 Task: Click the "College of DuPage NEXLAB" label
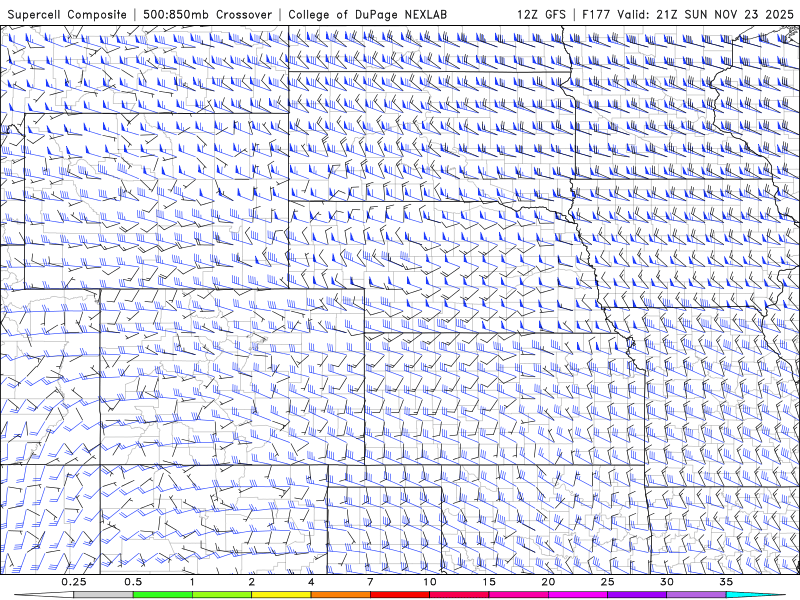(x=367, y=14)
